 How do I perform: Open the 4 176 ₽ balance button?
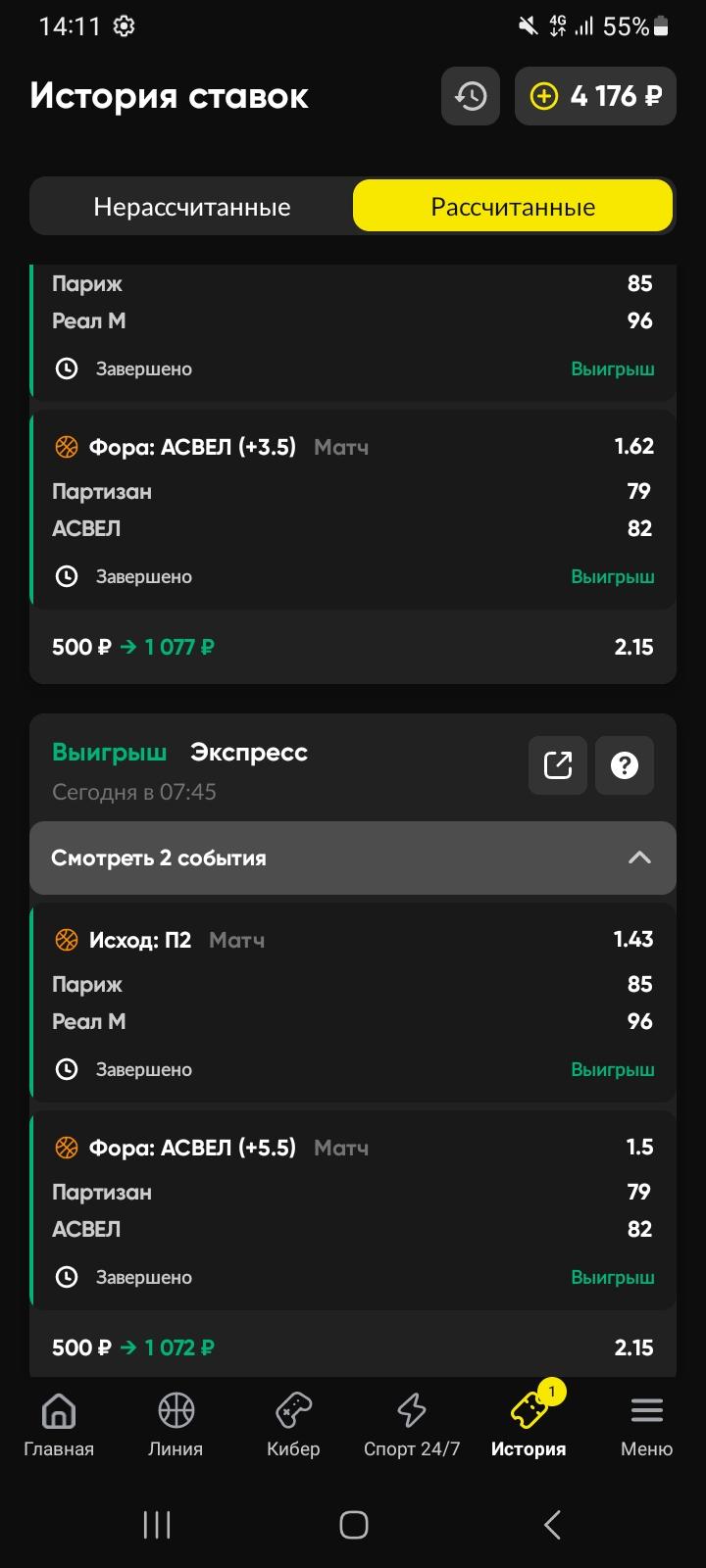595,96
